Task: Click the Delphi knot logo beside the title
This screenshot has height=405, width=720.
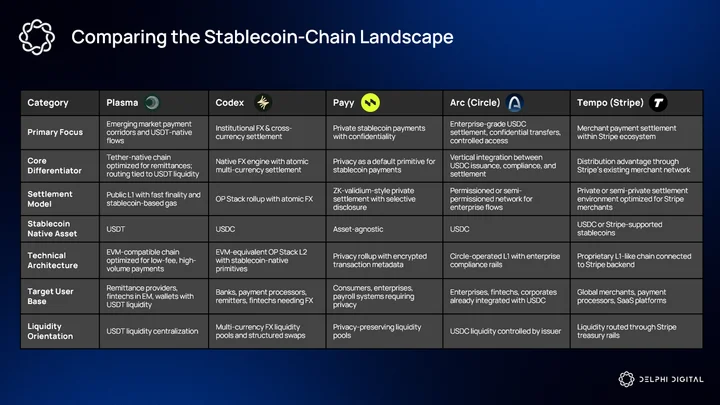Action: 37,37
